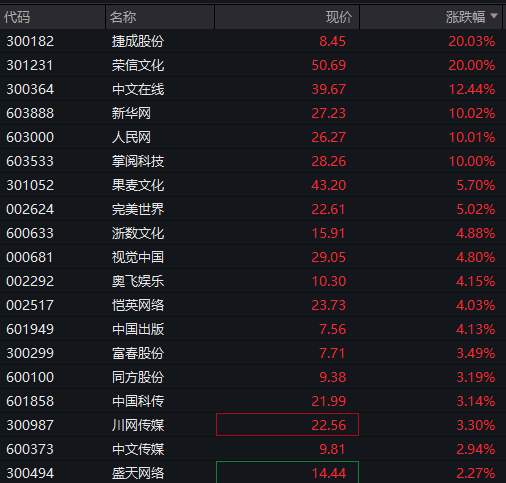Open 奥飞娱乐 stock name
The width and height of the screenshot is (506, 483).
pyautogui.click(x=138, y=281)
